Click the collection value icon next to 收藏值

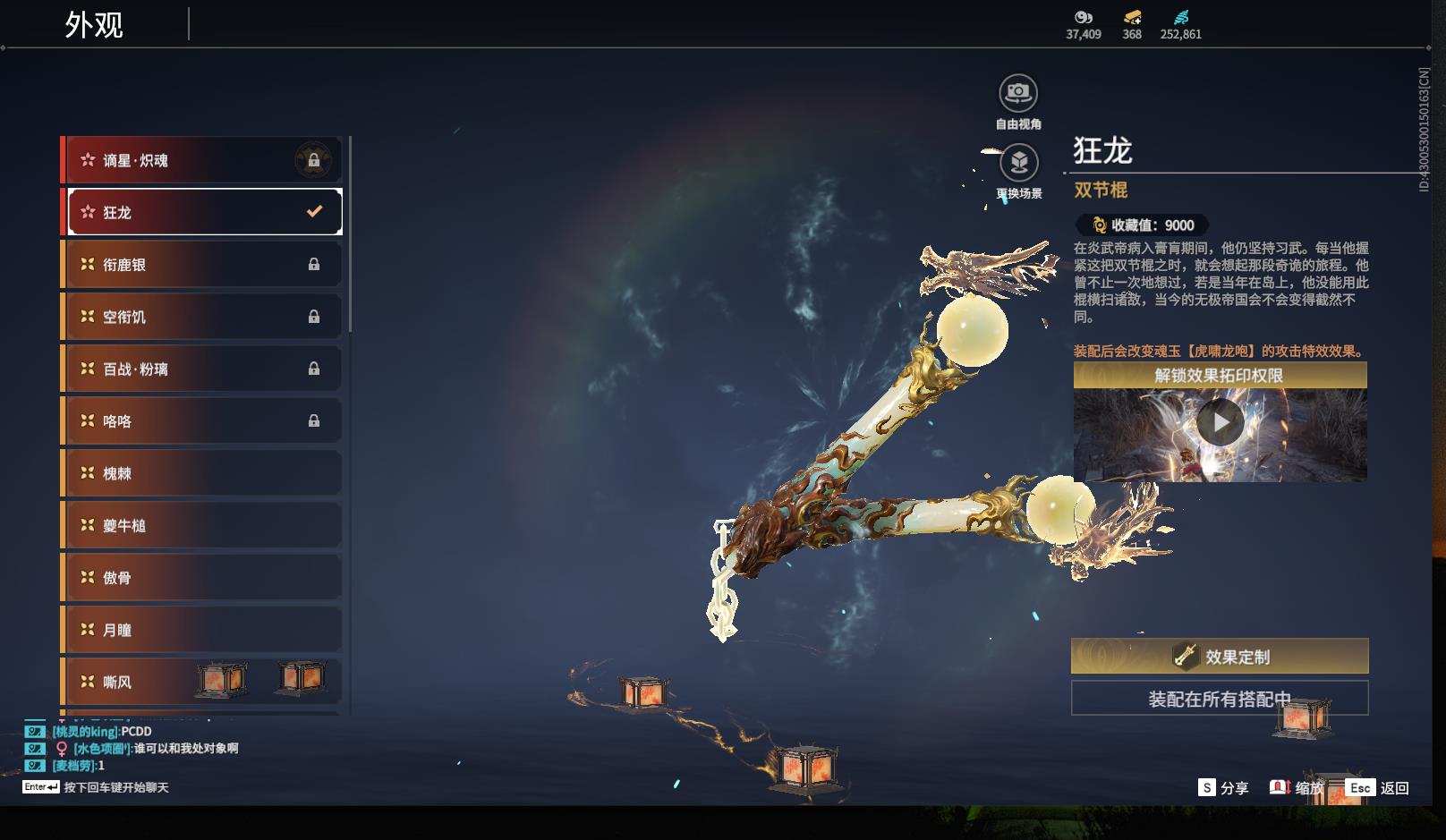(1100, 225)
